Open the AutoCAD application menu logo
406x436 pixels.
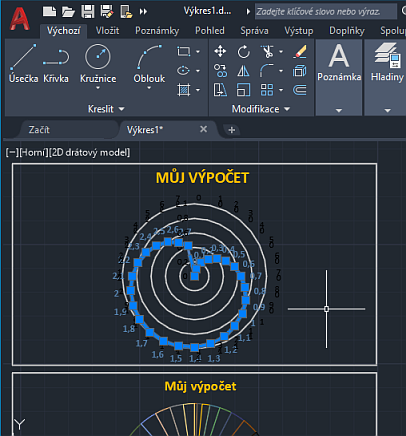click(20, 19)
